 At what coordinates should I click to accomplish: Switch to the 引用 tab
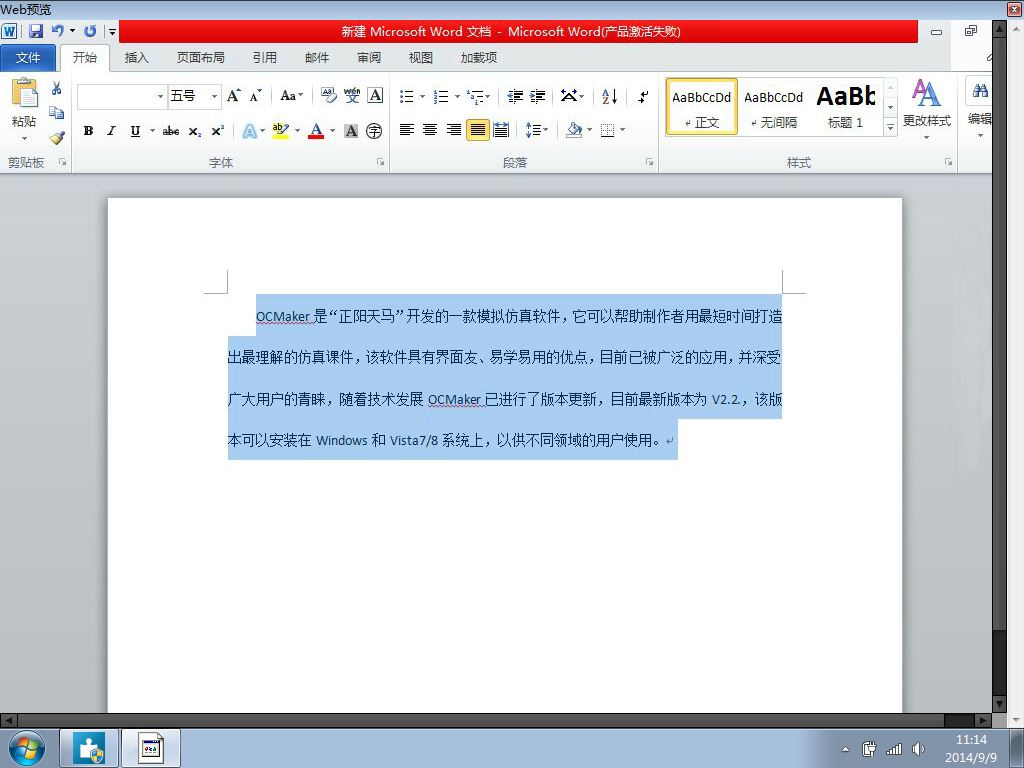tap(264, 57)
